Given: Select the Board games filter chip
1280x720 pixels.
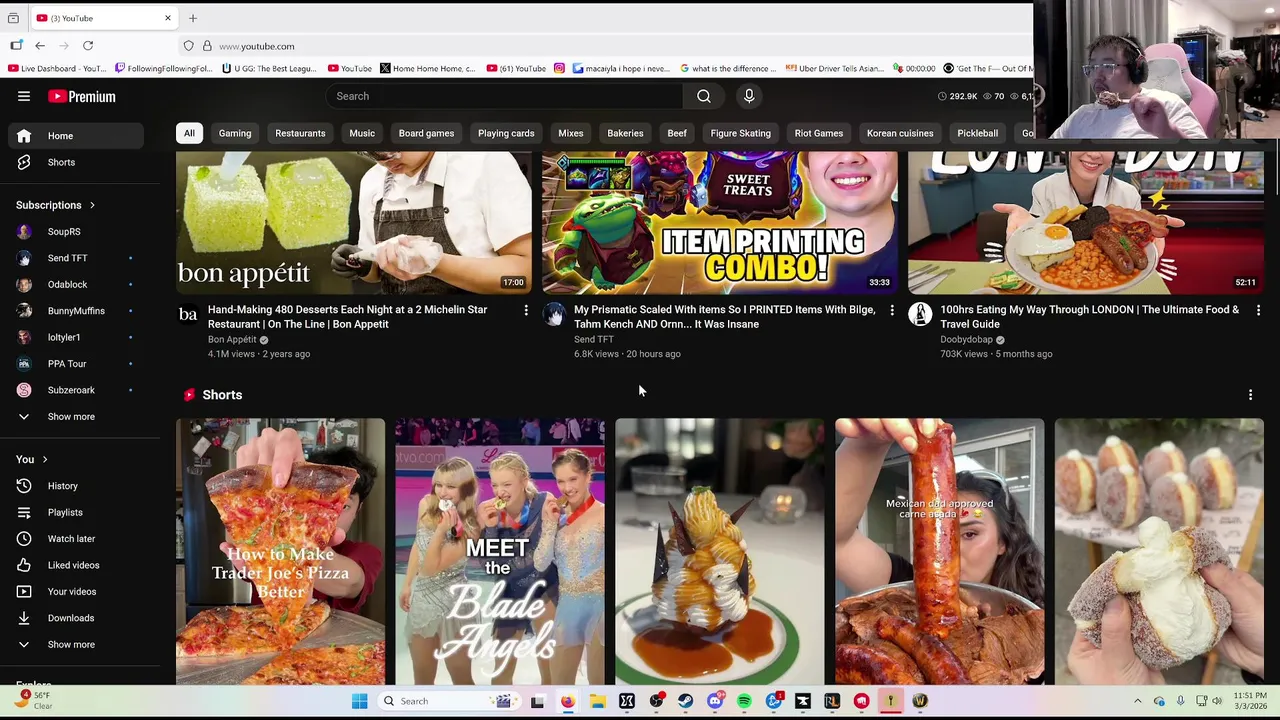Looking at the screenshot, I should pos(426,133).
